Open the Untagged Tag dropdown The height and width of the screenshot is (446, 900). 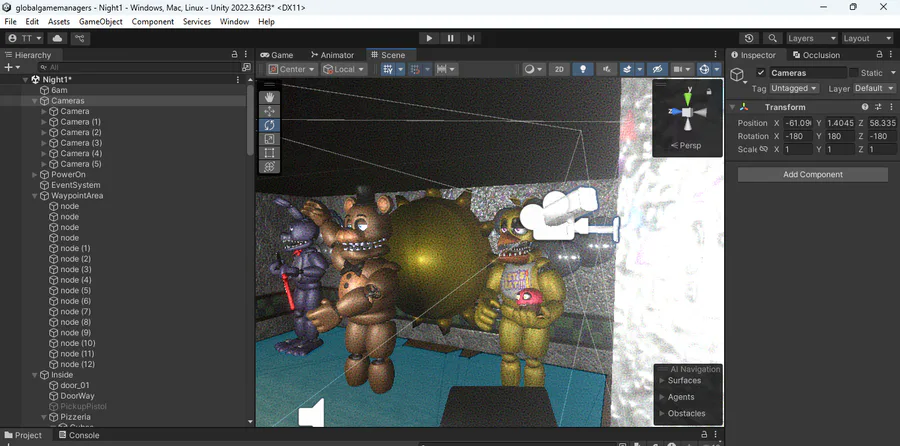pyautogui.click(x=794, y=88)
